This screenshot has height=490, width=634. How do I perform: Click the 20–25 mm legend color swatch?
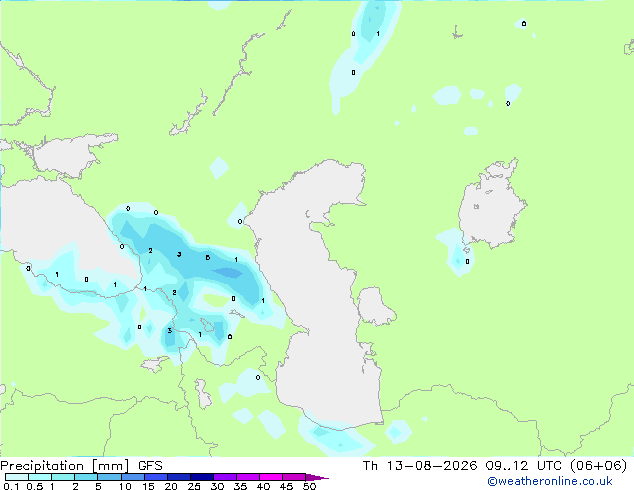click(179, 477)
